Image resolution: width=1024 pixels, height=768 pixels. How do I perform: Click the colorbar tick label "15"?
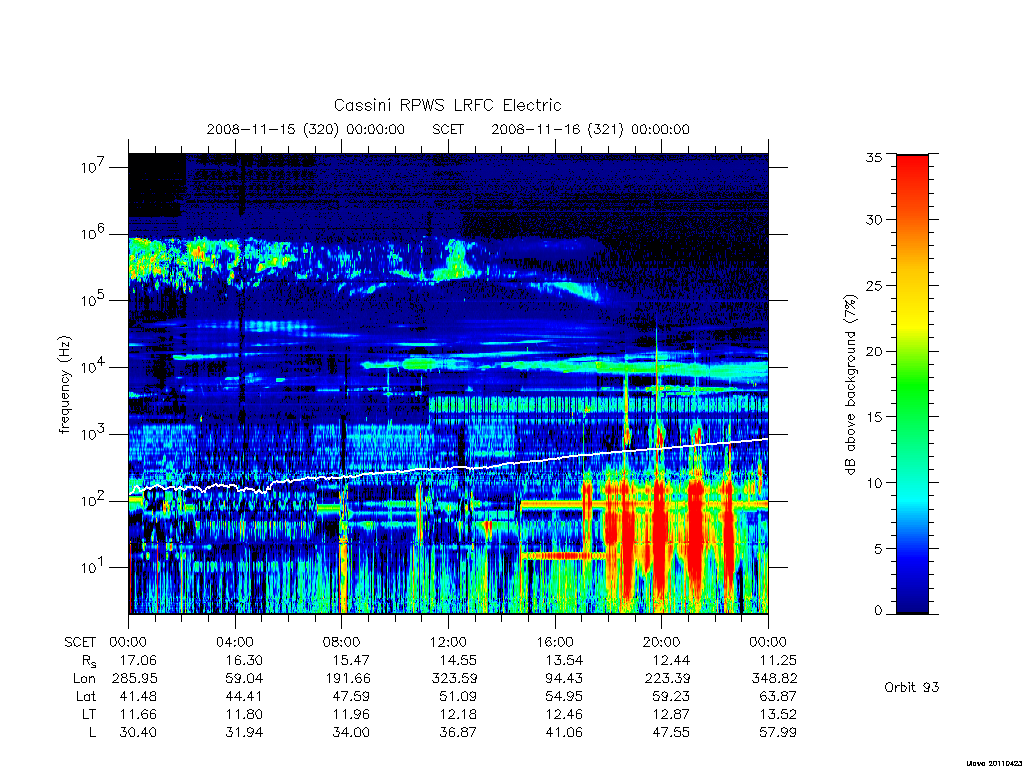click(x=873, y=417)
